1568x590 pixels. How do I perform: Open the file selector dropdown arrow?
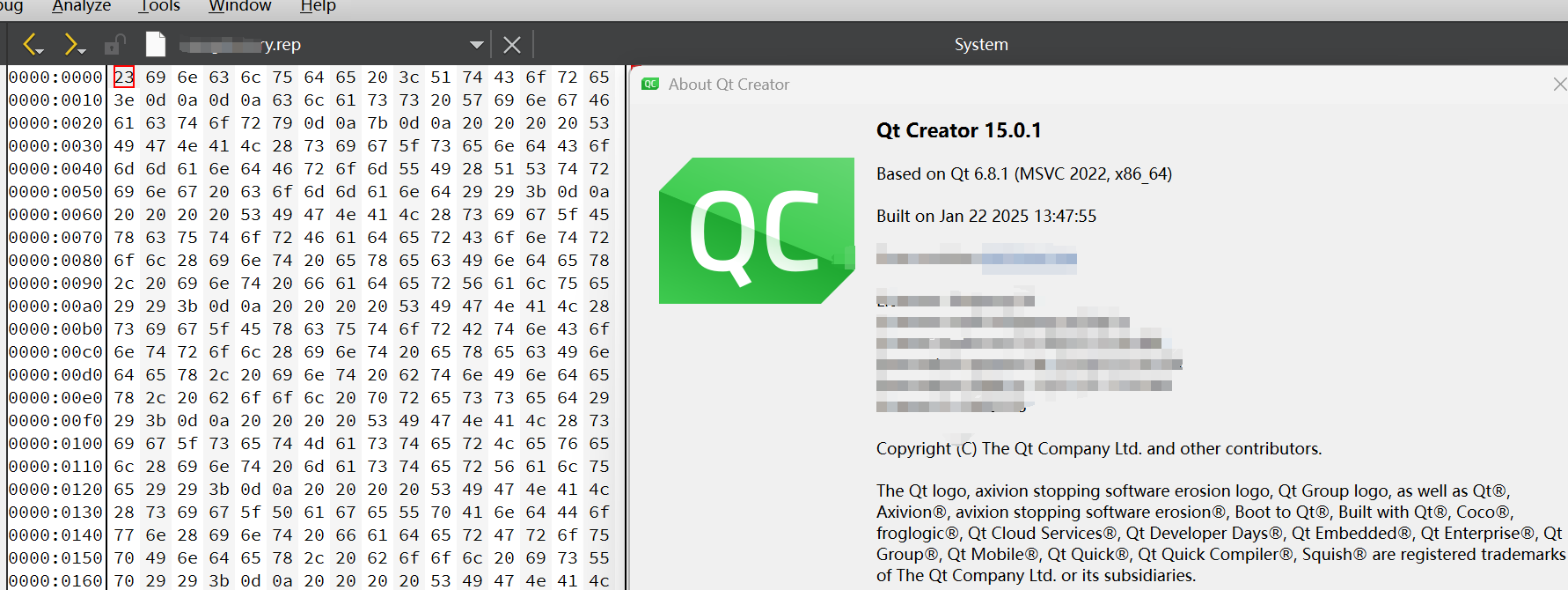[x=476, y=45]
